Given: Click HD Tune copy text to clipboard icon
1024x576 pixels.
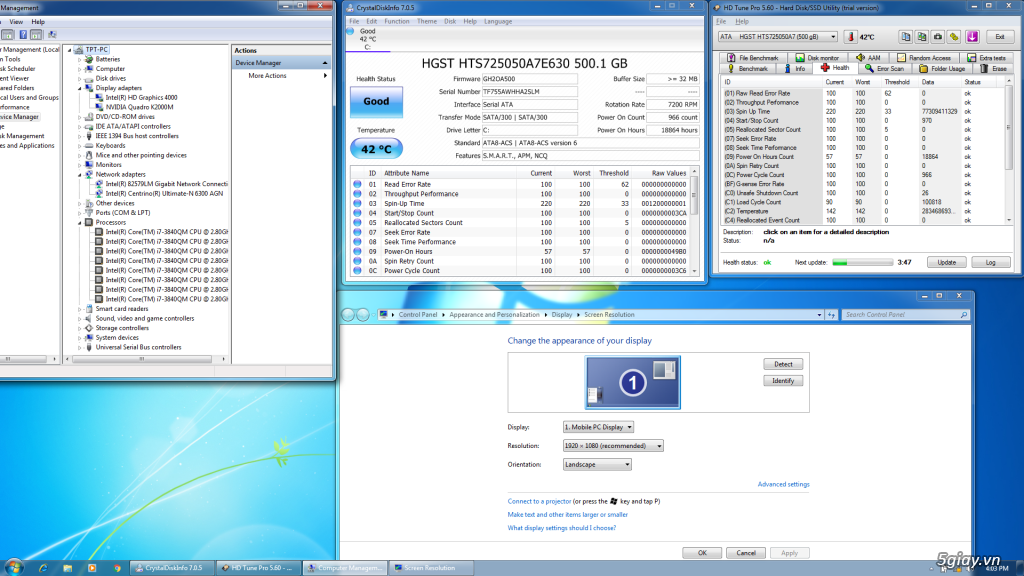Looking at the screenshot, I should [905, 37].
